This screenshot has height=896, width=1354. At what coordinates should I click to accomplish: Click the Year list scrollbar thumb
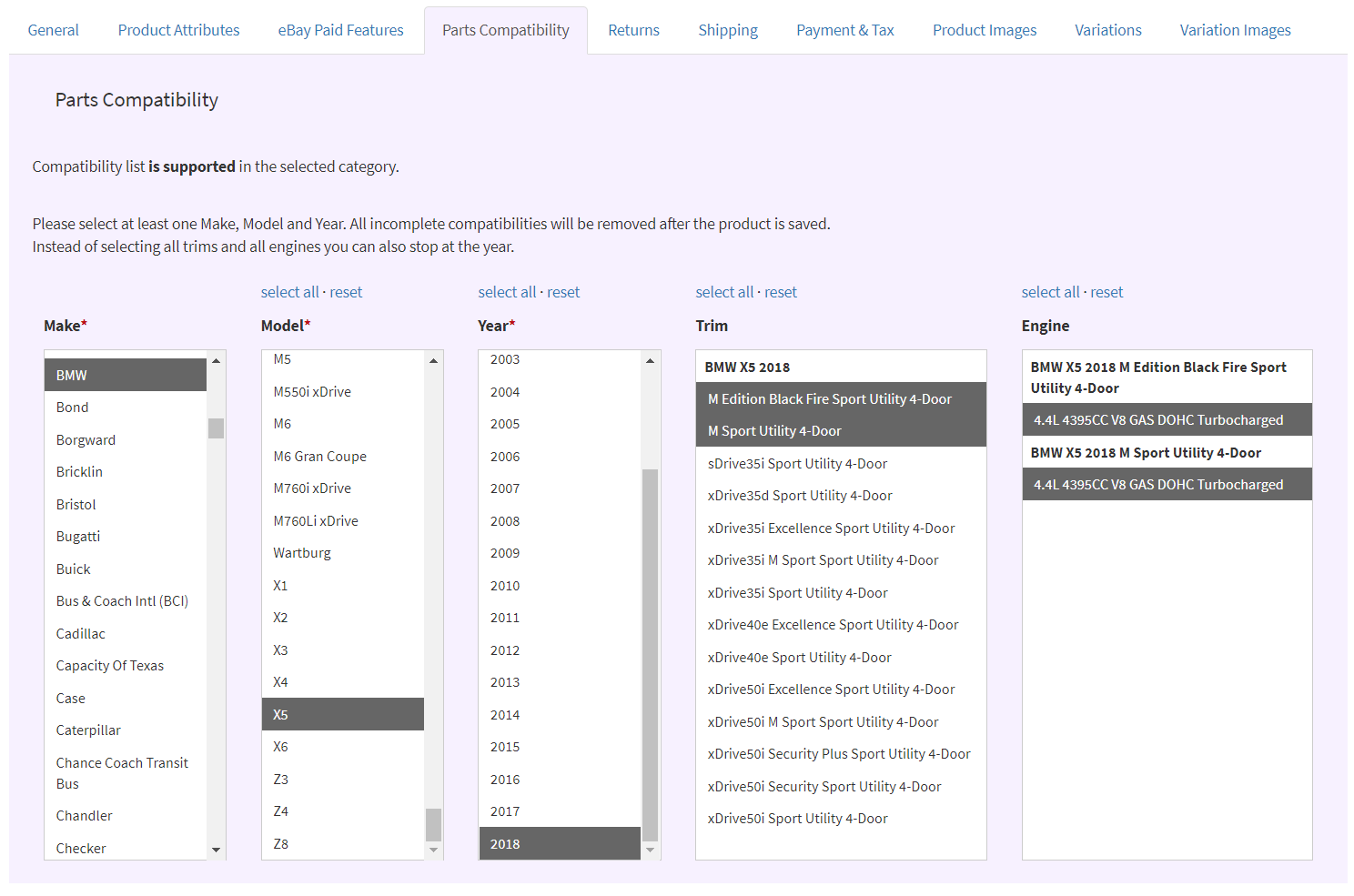click(x=651, y=655)
